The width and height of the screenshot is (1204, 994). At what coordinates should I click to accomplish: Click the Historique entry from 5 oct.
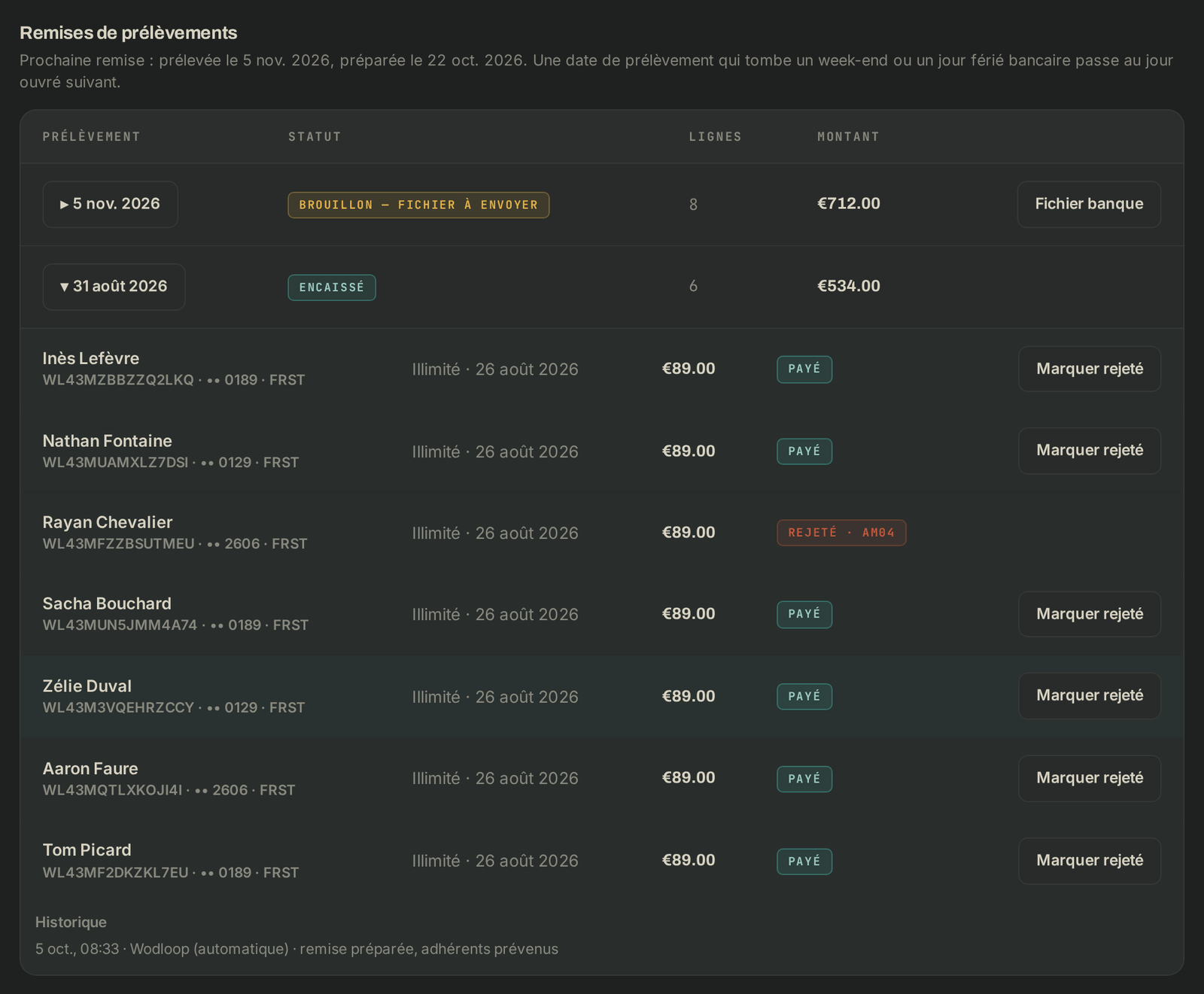click(x=296, y=949)
